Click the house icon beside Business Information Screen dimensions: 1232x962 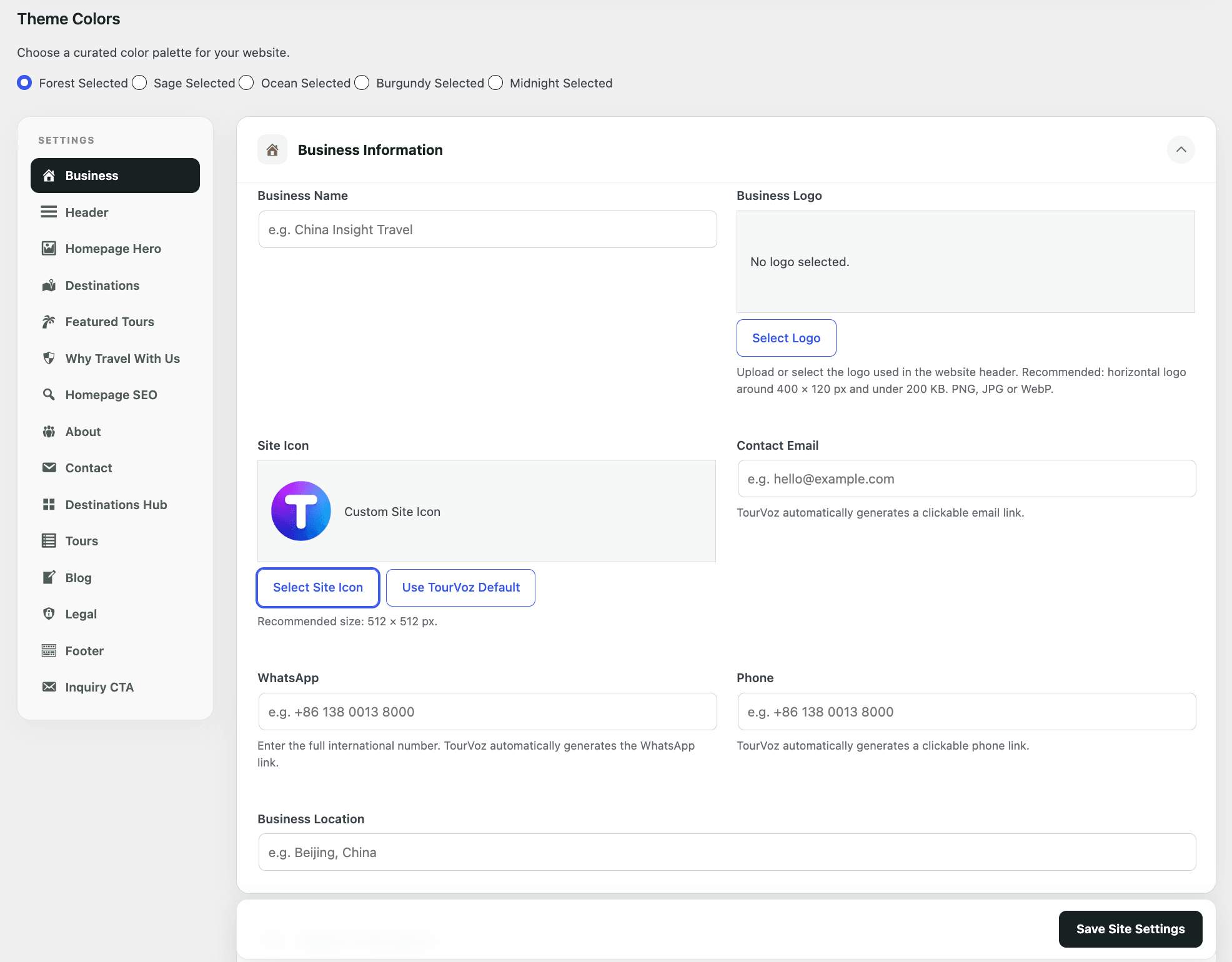(x=272, y=150)
